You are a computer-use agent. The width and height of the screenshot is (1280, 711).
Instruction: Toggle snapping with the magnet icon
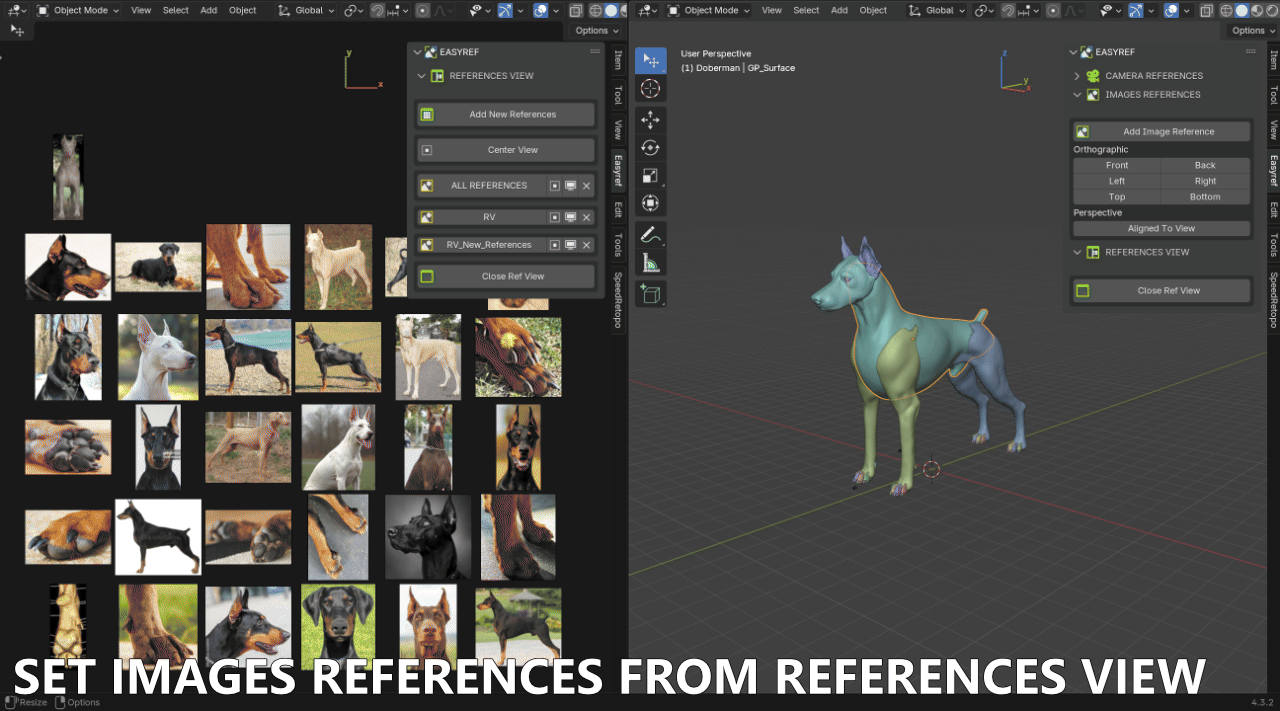(x=1010, y=10)
